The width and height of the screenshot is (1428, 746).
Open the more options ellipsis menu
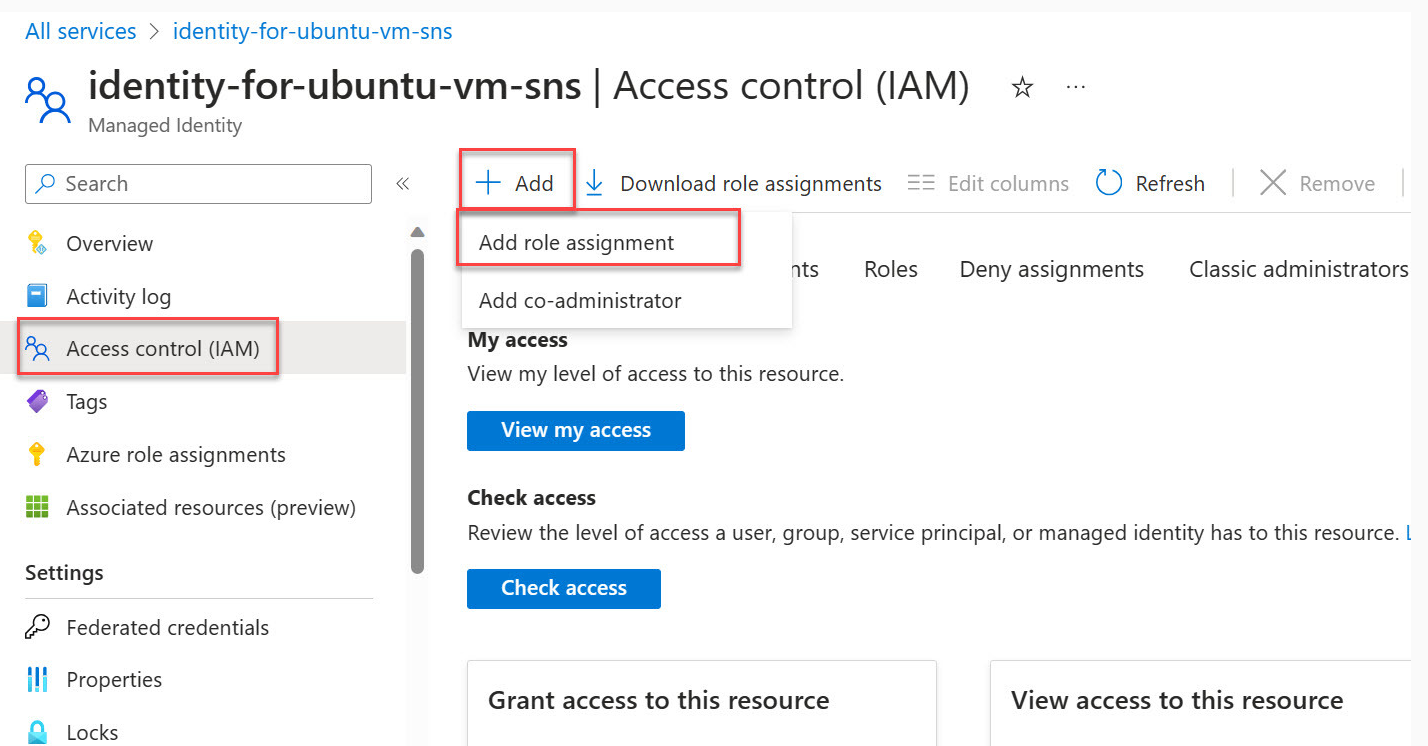tap(1075, 87)
